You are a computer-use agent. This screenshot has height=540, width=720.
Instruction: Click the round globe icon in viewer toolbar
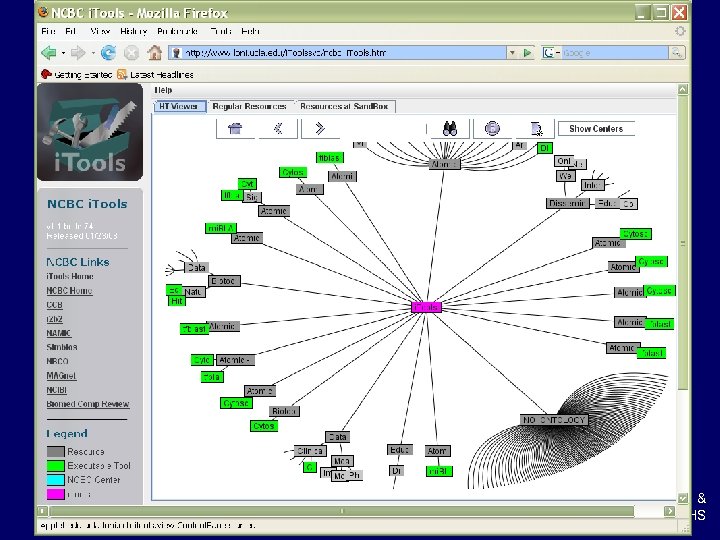point(492,129)
